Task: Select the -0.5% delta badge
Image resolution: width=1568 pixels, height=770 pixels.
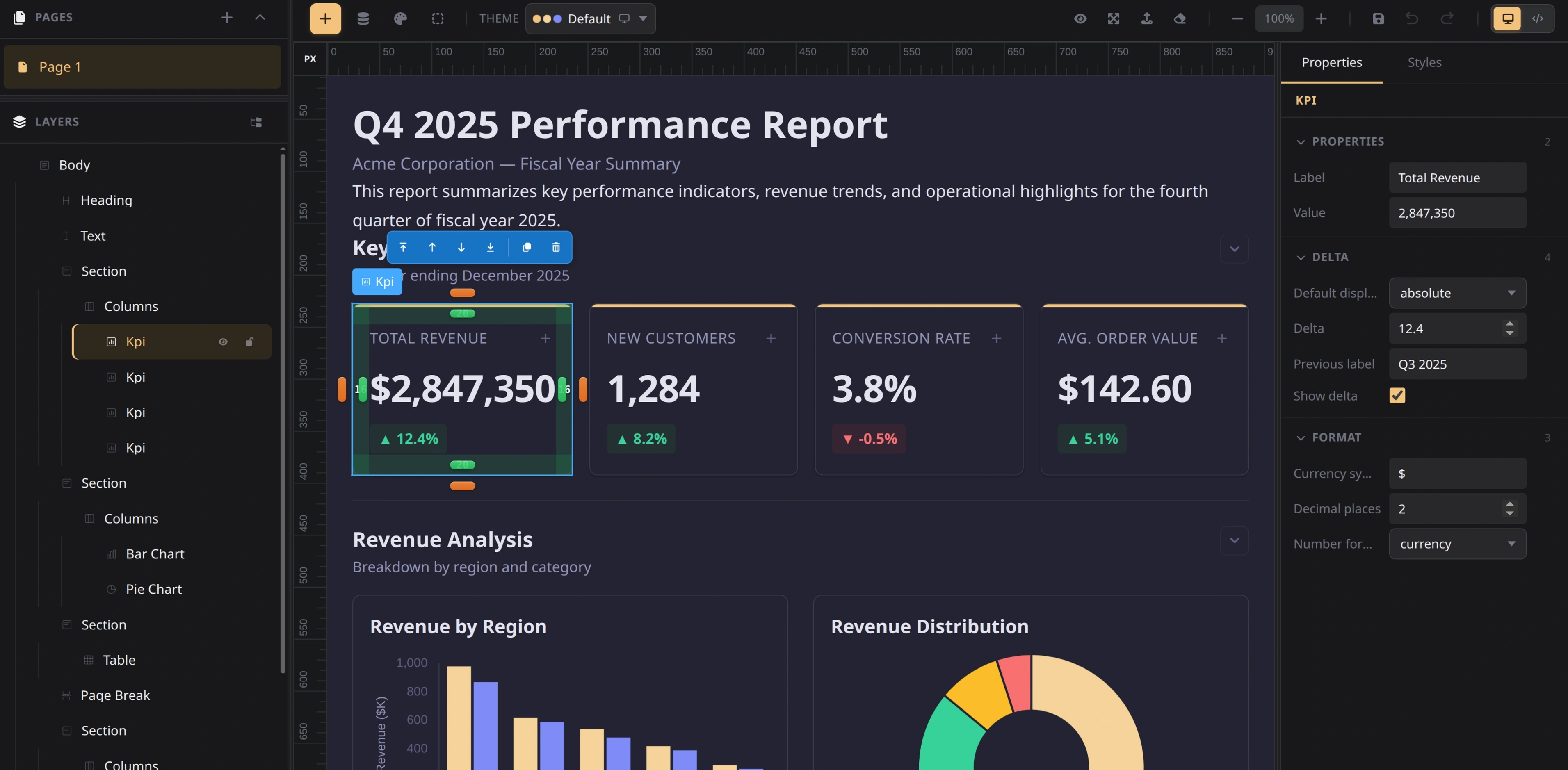Action: (869, 438)
